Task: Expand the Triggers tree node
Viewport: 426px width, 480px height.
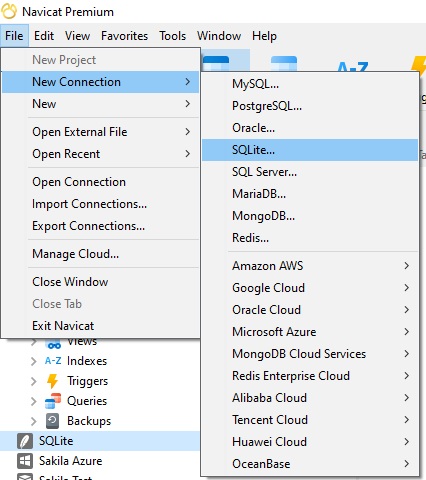Action: (34, 381)
